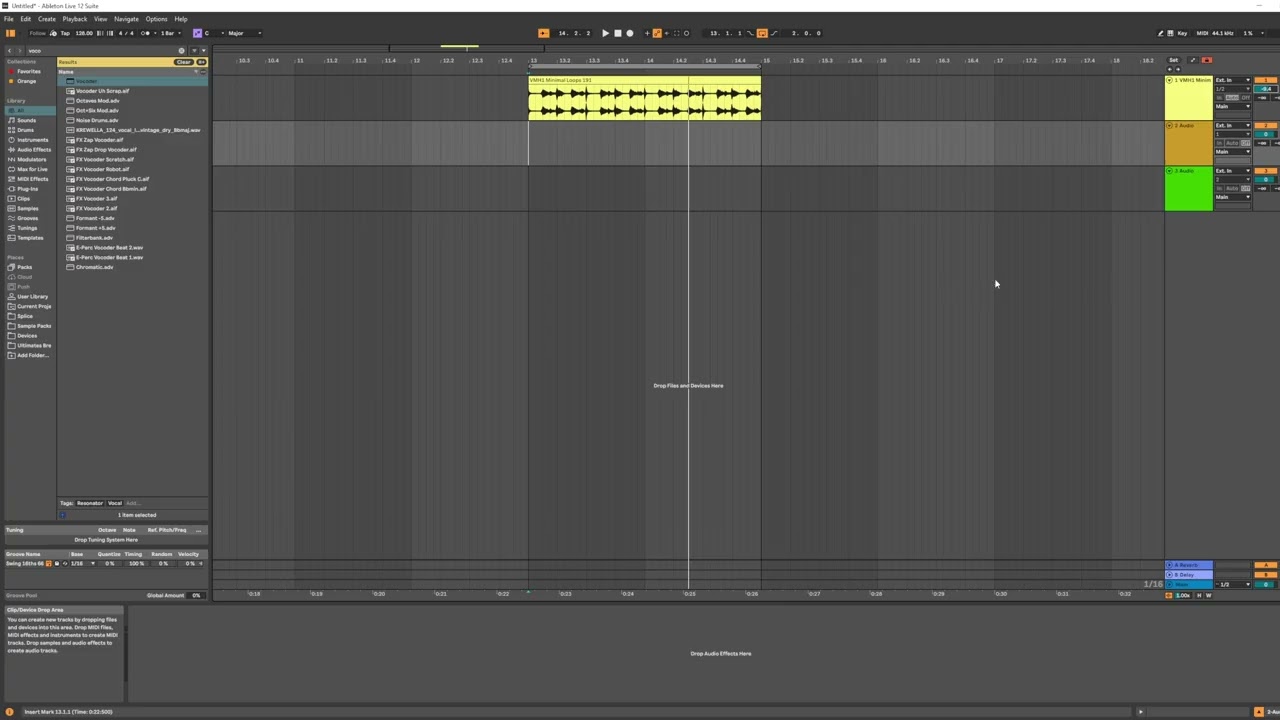Screen dimensions: 1280x720
Task: Toggle the browser show/hide icon
Action: click(10, 33)
